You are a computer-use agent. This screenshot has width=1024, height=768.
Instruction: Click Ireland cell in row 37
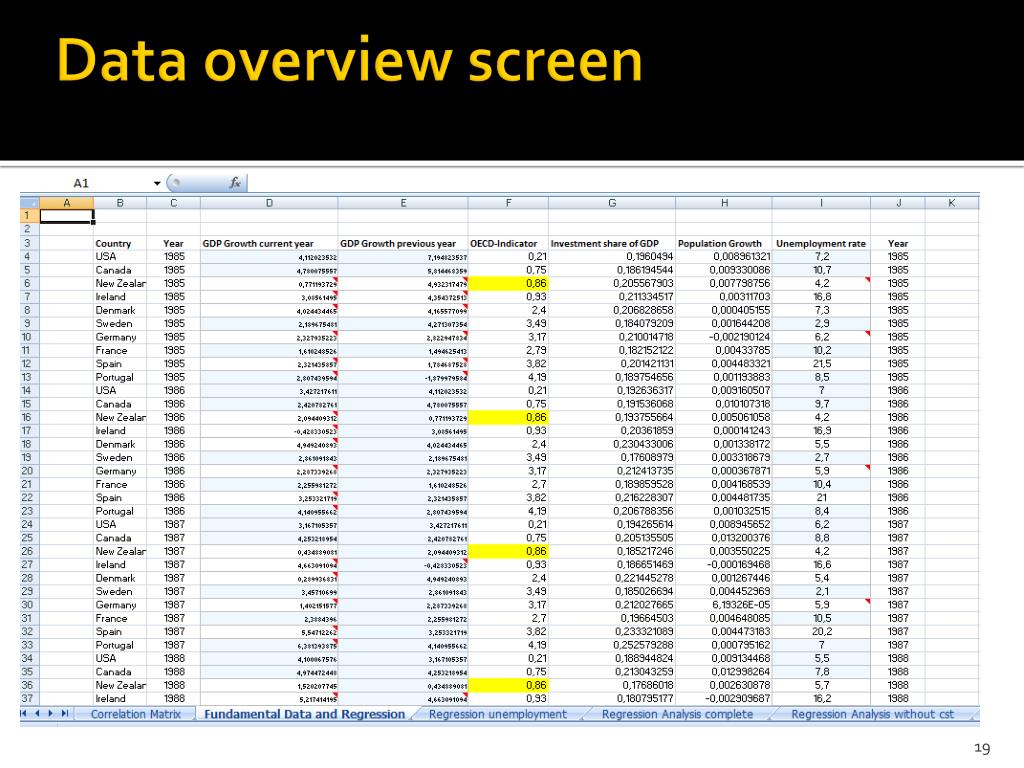(120, 699)
